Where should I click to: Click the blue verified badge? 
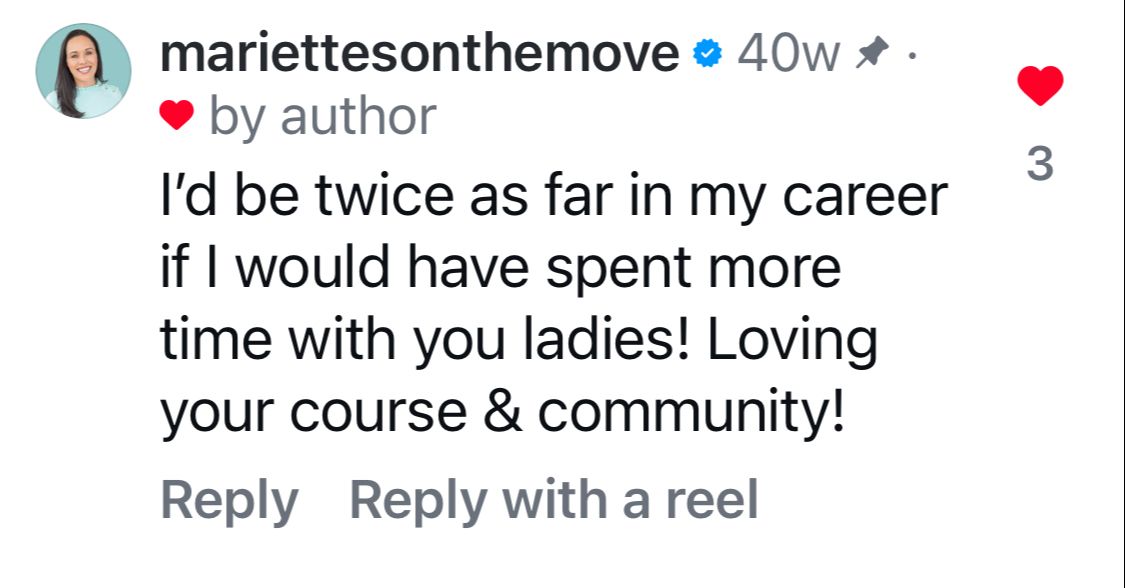[708, 54]
